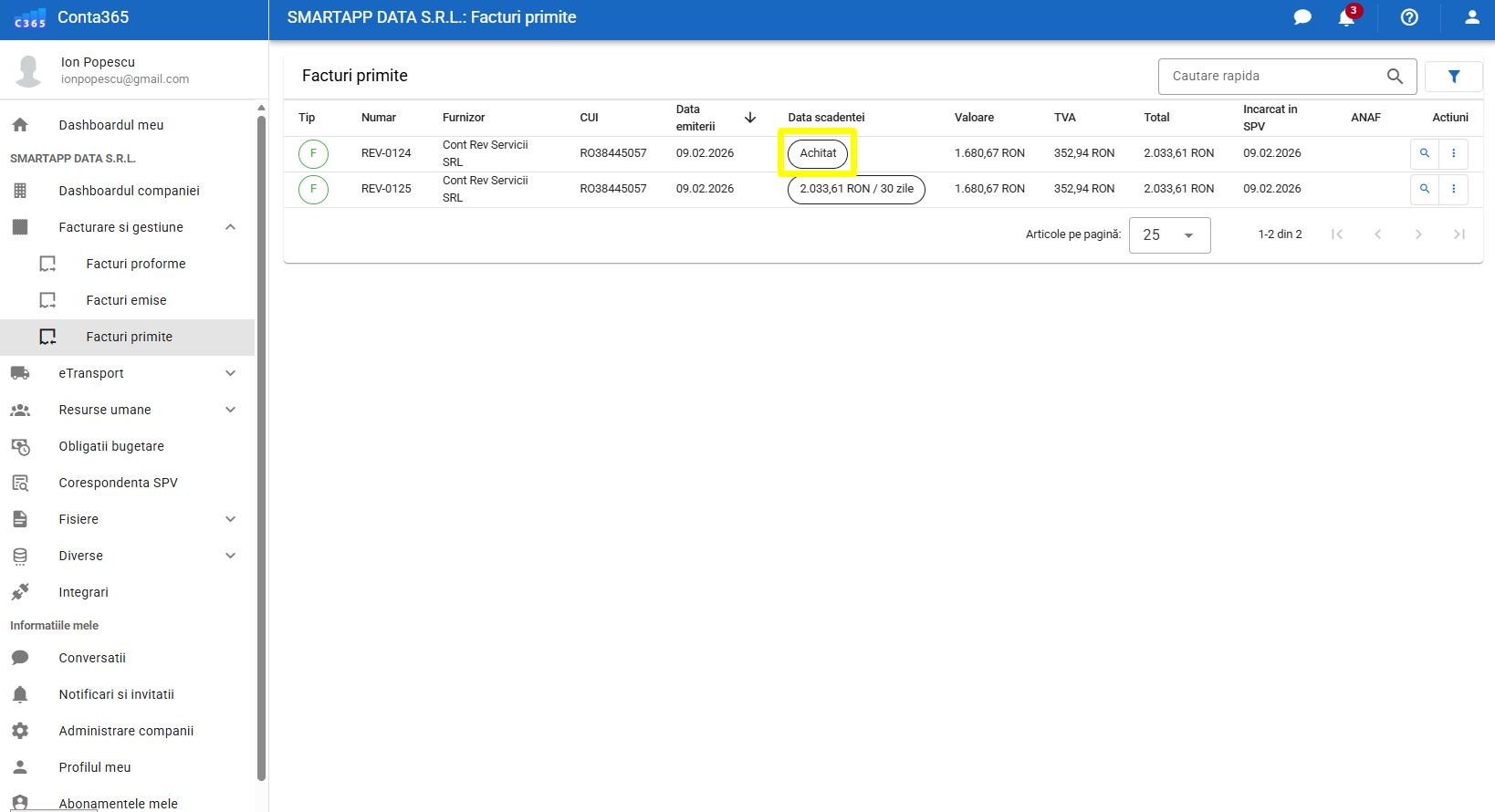Collapse the Facturare si gestiune section
This screenshot has height=812, width=1495.
coord(231,227)
